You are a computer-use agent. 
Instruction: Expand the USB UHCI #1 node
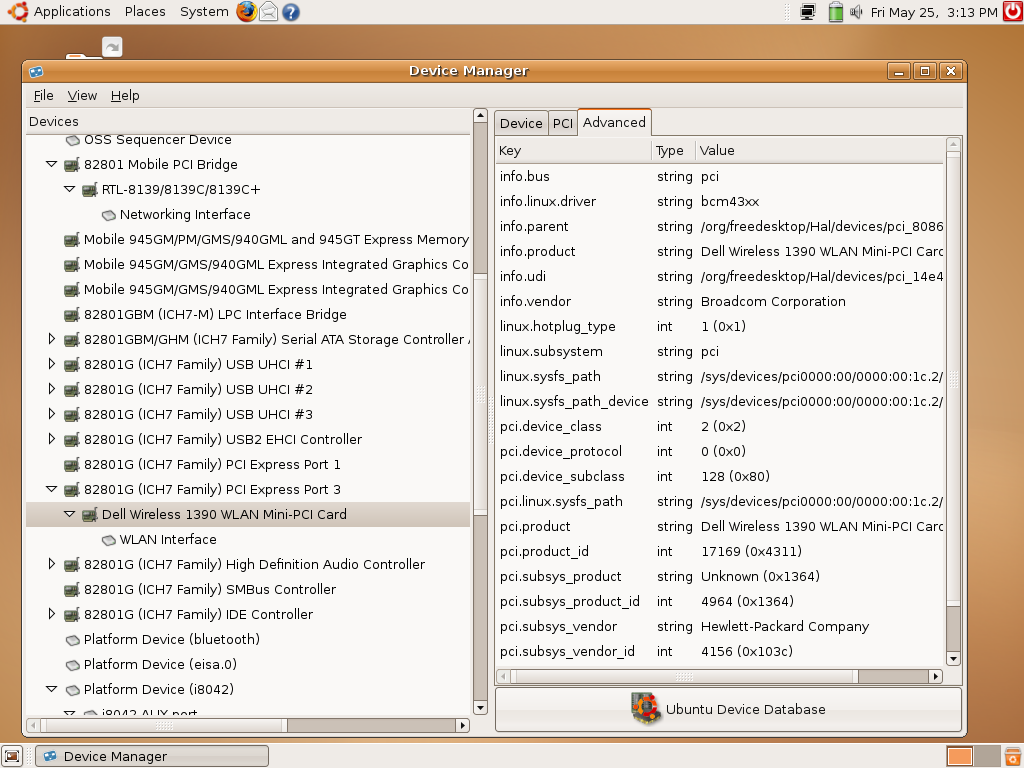[x=52, y=364]
